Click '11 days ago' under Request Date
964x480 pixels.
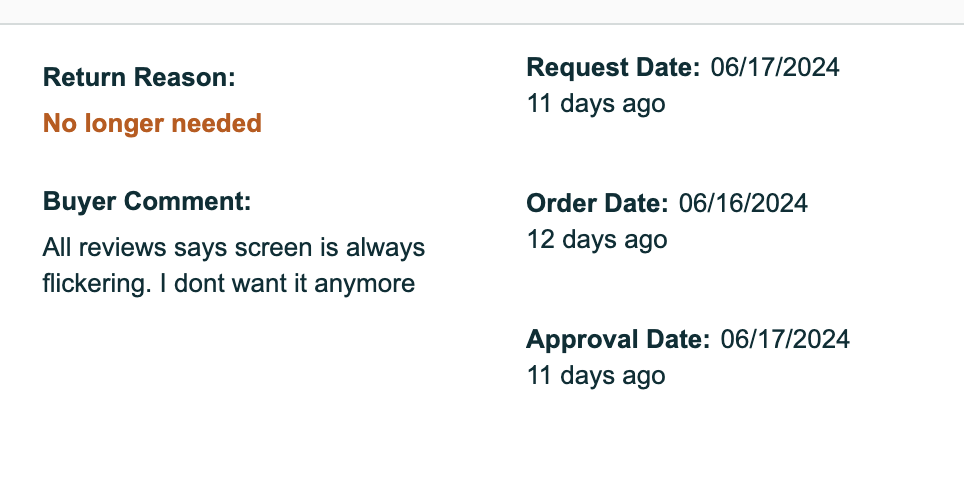point(596,104)
